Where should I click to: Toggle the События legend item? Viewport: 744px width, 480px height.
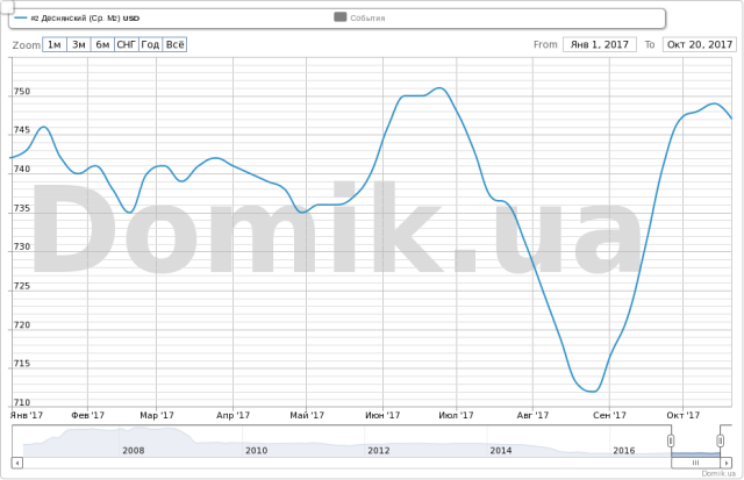tap(360, 18)
